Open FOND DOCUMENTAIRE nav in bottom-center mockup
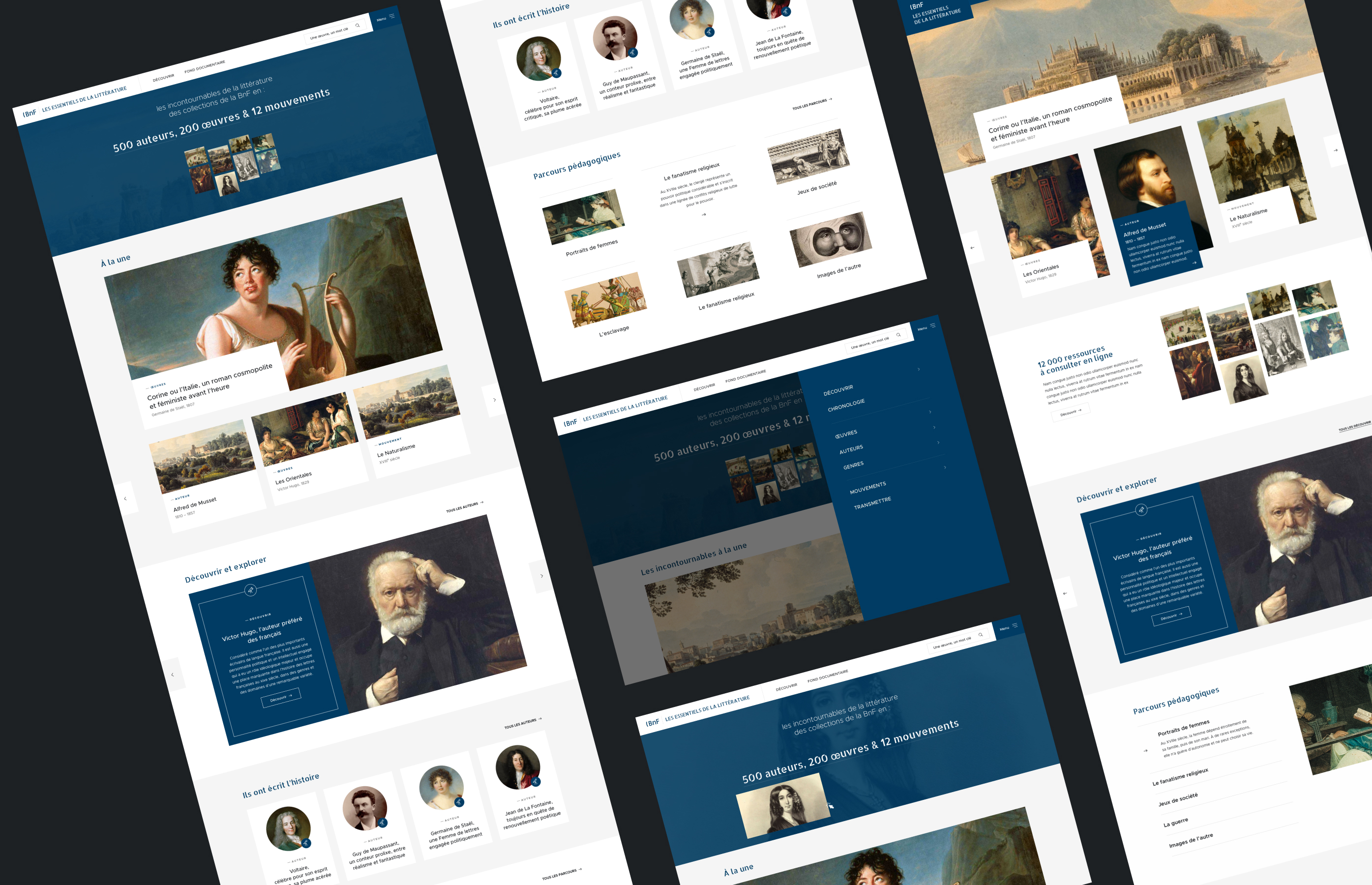The width and height of the screenshot is (1372, 885). [x=828, y=676]
